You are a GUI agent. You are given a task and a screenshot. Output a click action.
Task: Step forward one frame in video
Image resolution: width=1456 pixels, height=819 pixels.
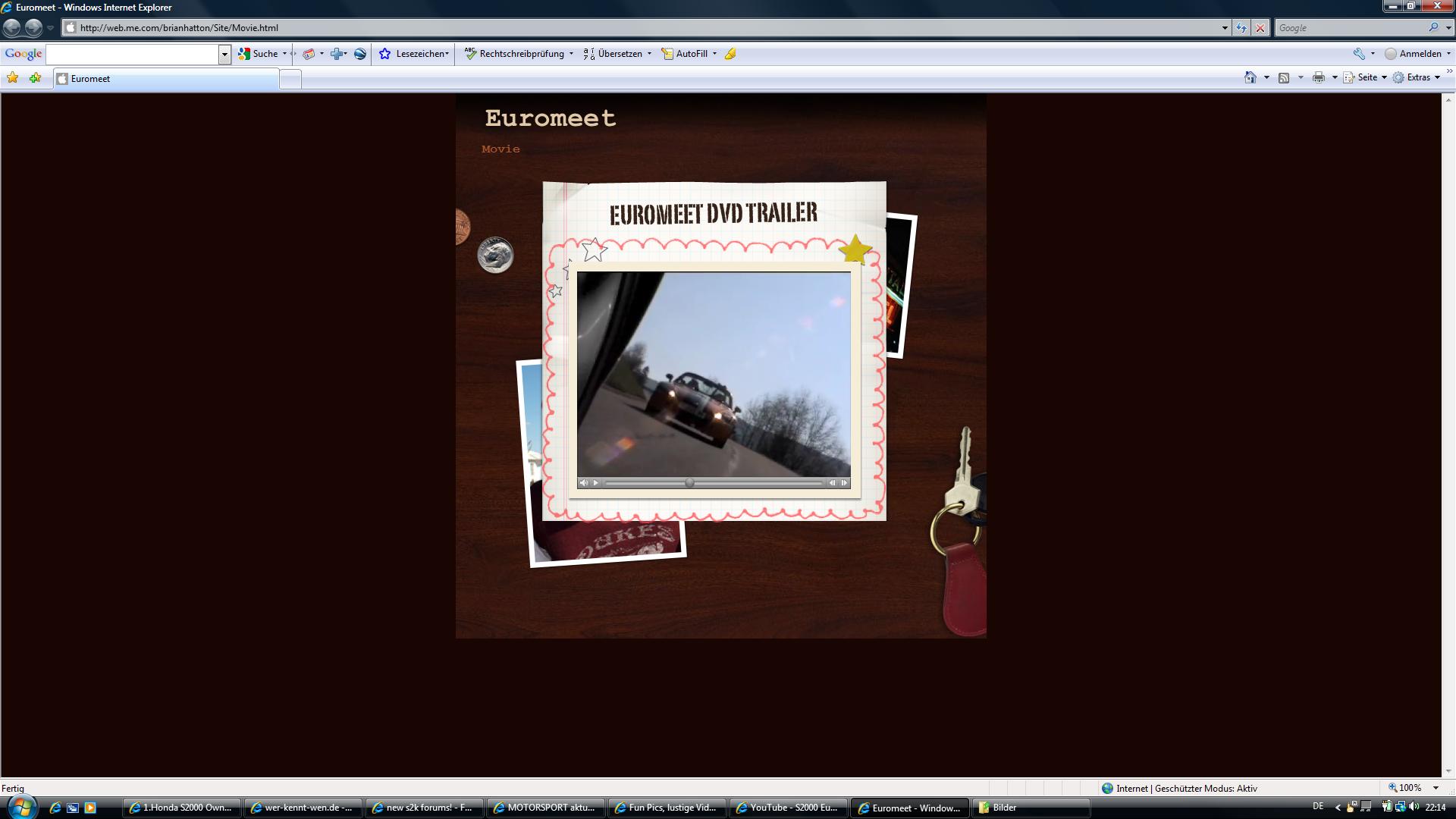coord(844,483)
